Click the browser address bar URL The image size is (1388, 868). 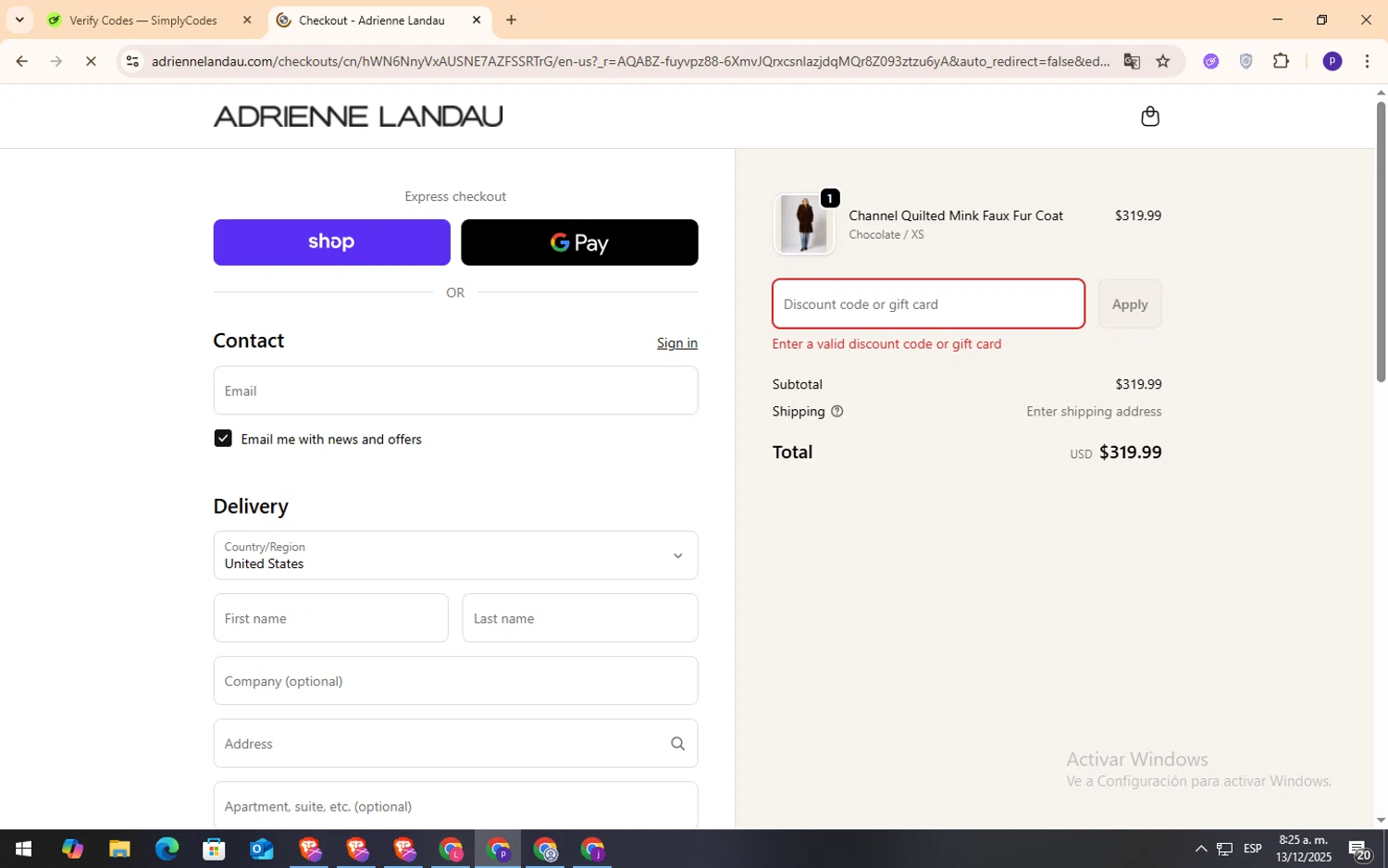click(629, 61)
